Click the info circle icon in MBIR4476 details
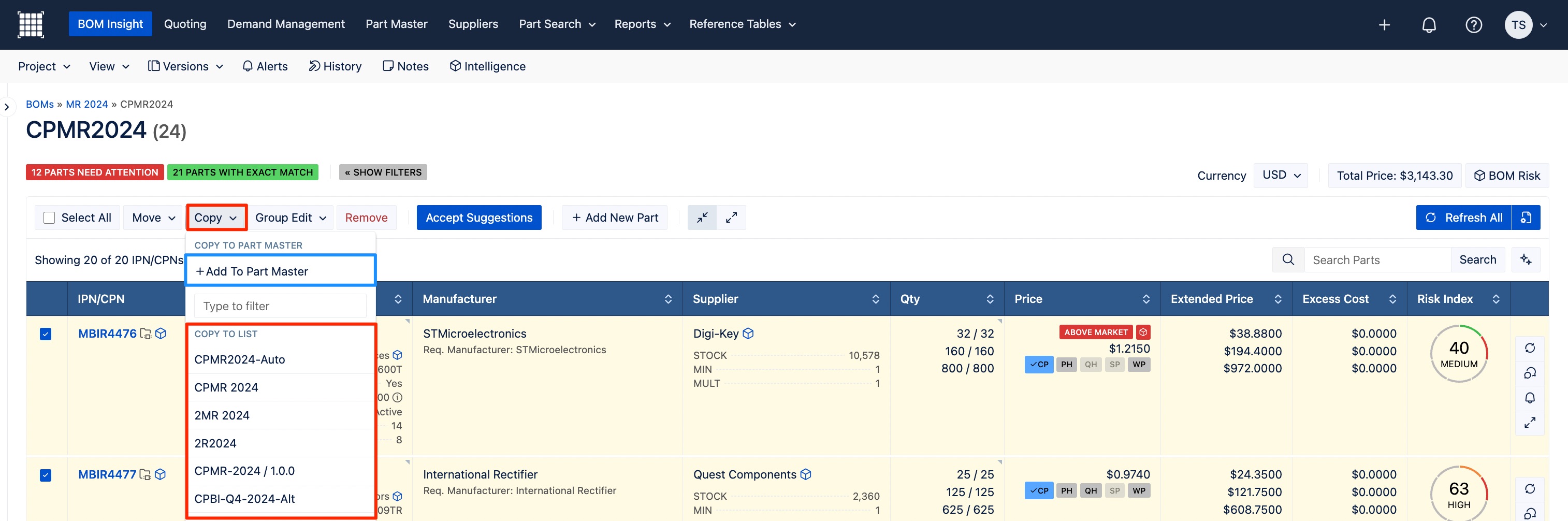The image size is (1568, 521). pyautogui.click(x=397, y=397)
